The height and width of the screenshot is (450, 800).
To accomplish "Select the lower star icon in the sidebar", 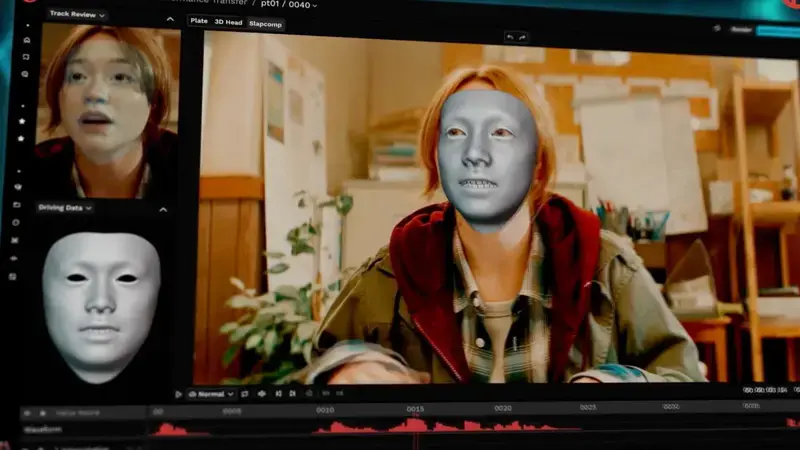I will [x=22, y=138].
